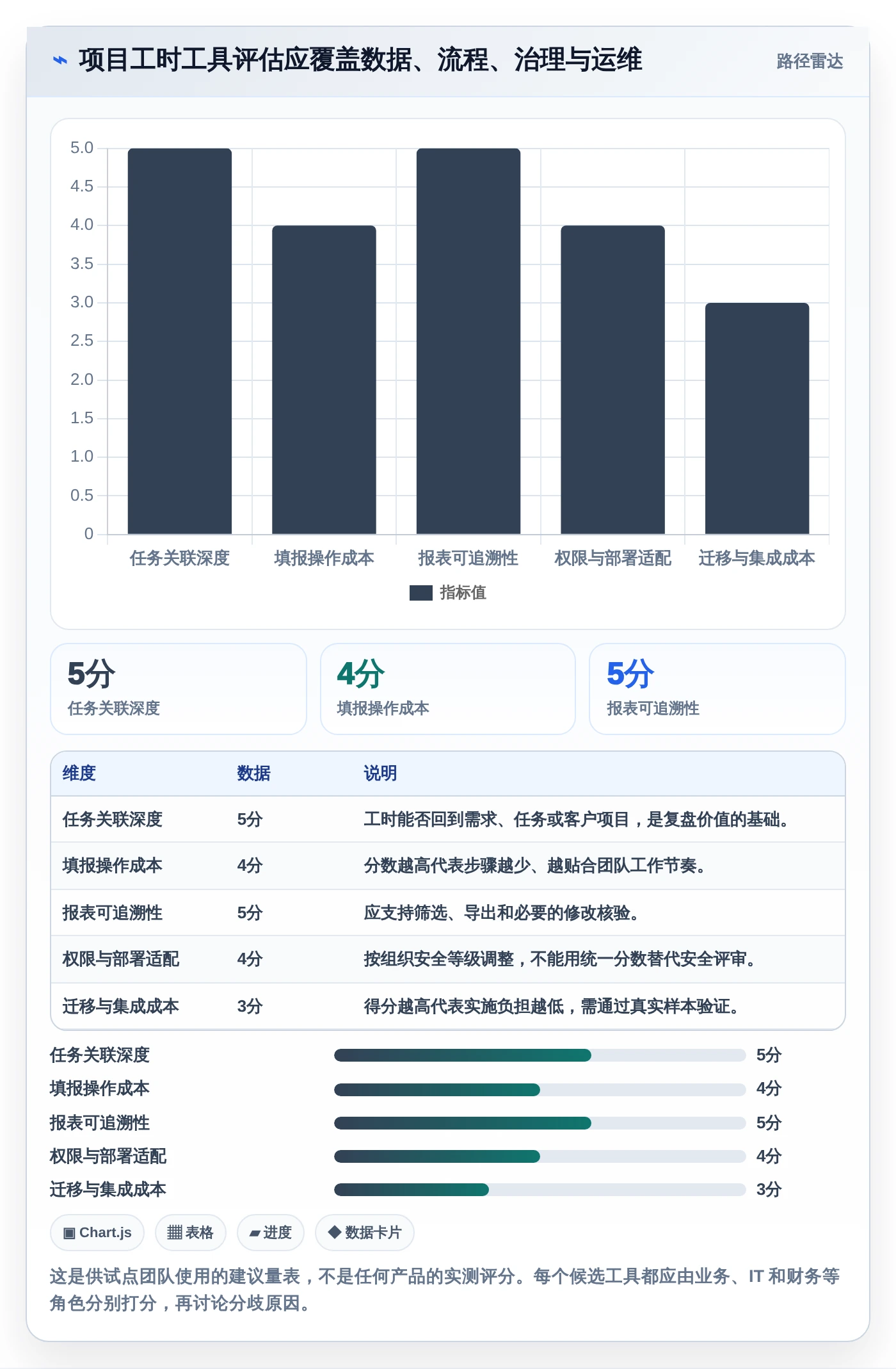Click the description 应支持筛选、导出
896x1369 pixels.
[501, 913]
